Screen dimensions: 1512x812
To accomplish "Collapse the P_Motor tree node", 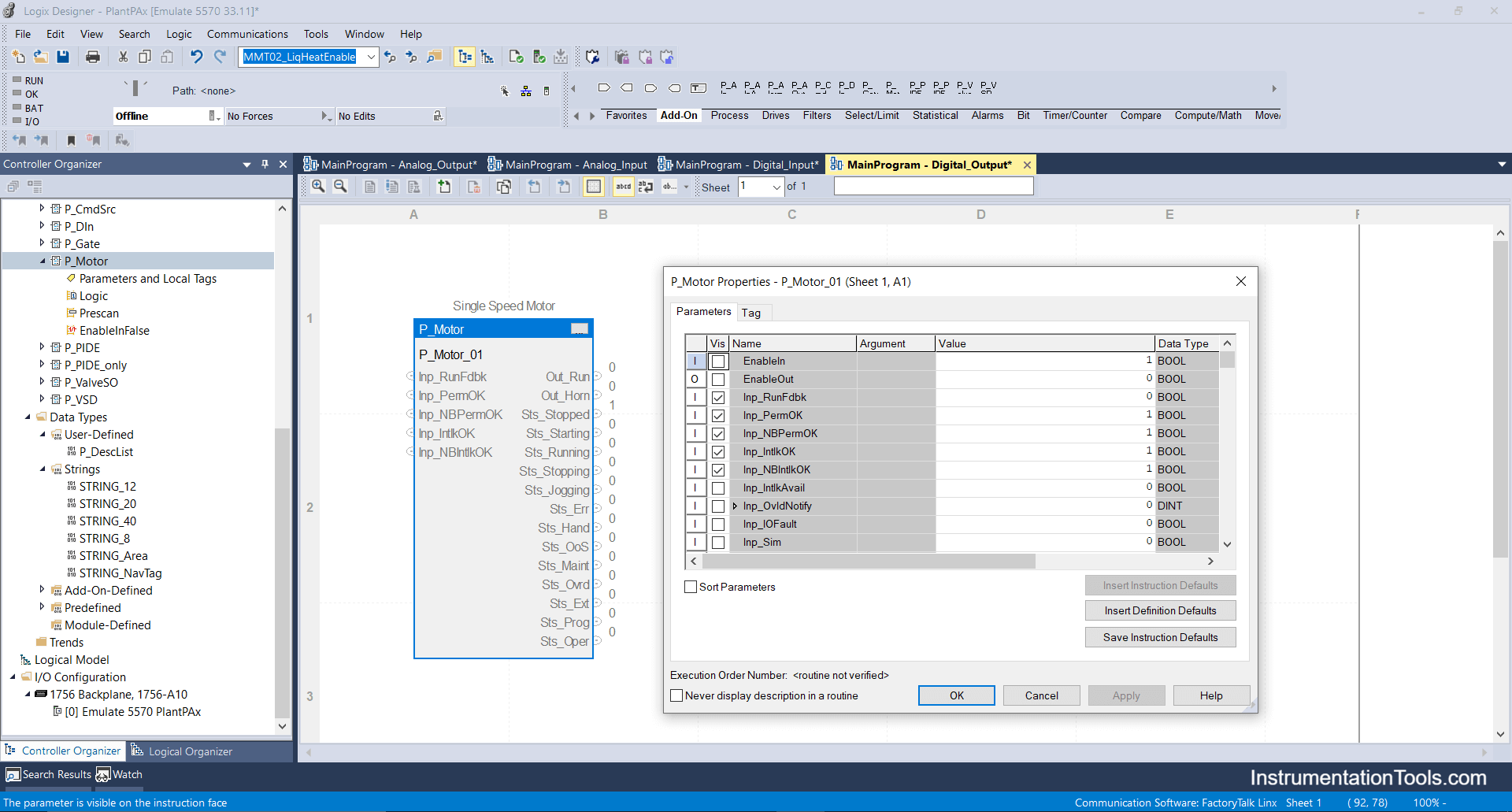I will click(x=42, y=261).
